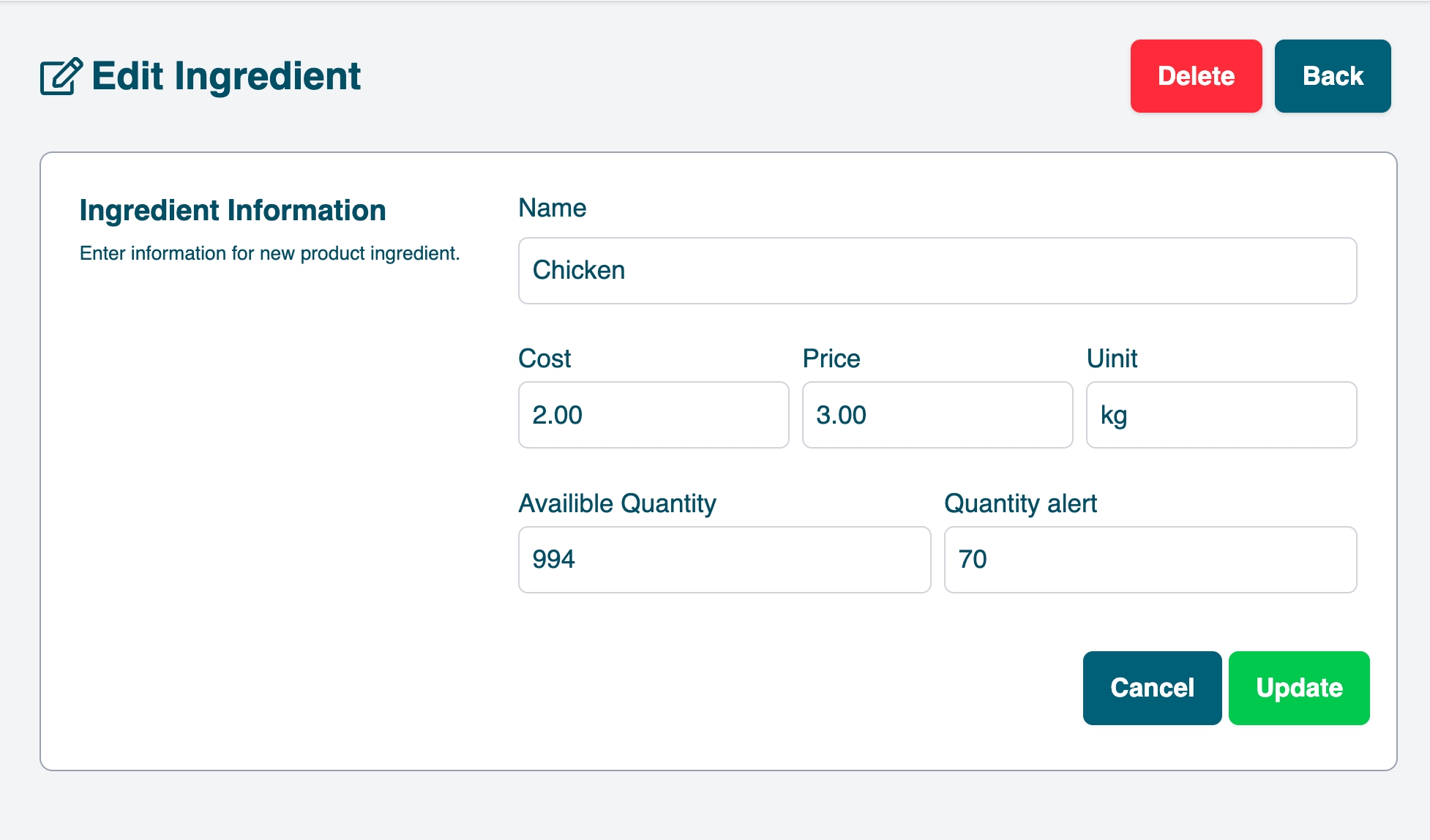Focus the available quantity field showing 994
The height and width of the screenshot is (840, 1430).
pos(724,560)
